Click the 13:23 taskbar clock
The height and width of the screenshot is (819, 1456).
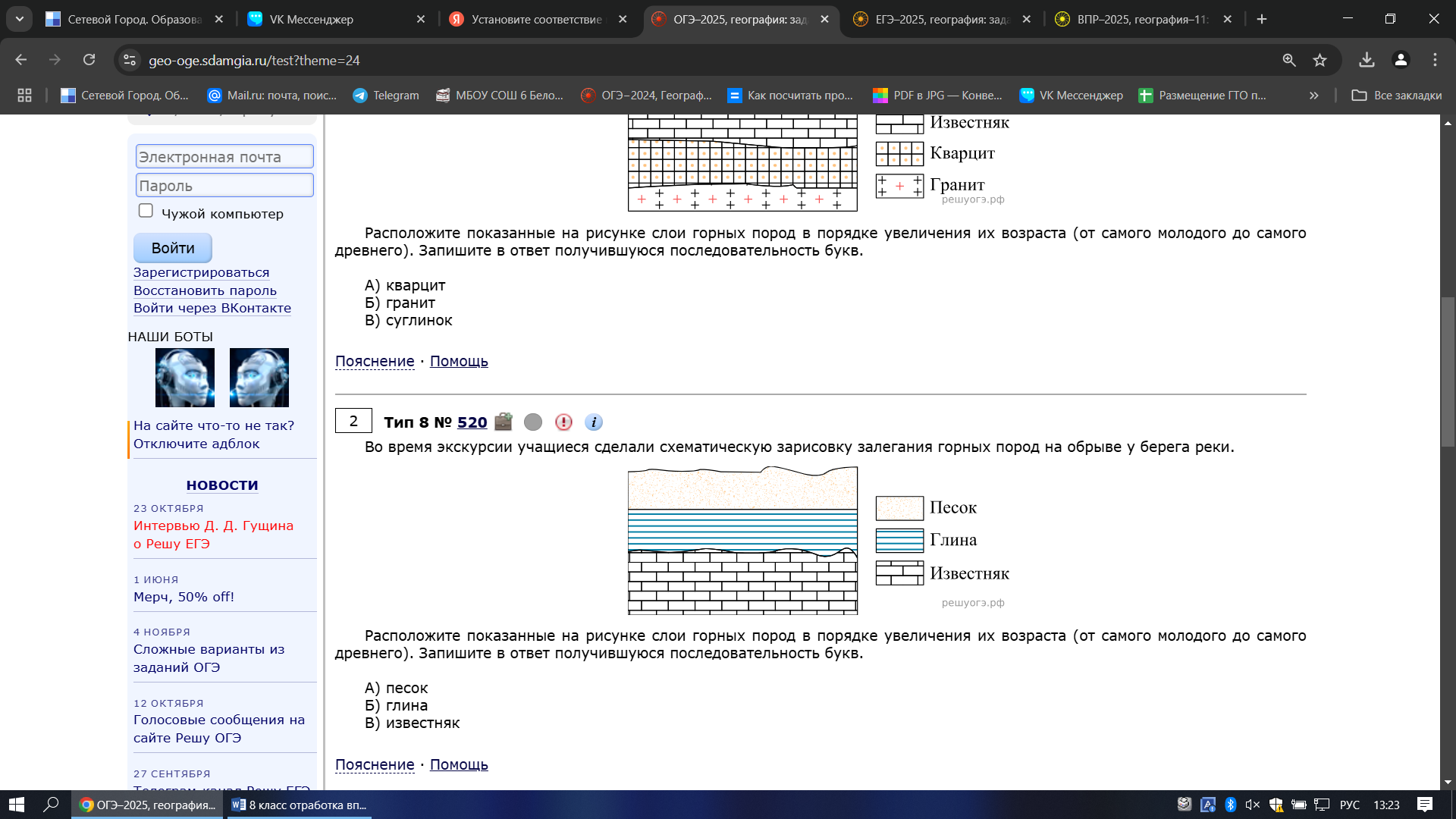[x=1386, y=805]
